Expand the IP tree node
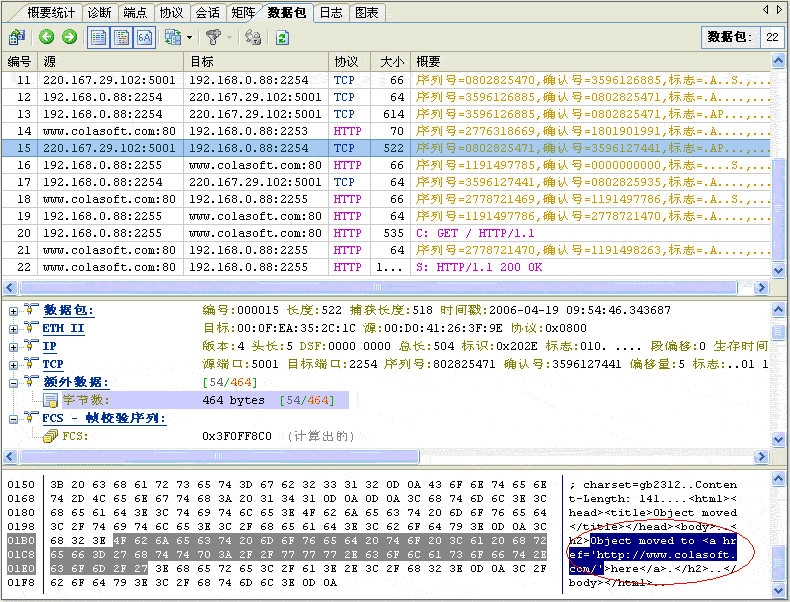This screenshot has width=790, height=602. click(14, 348)
